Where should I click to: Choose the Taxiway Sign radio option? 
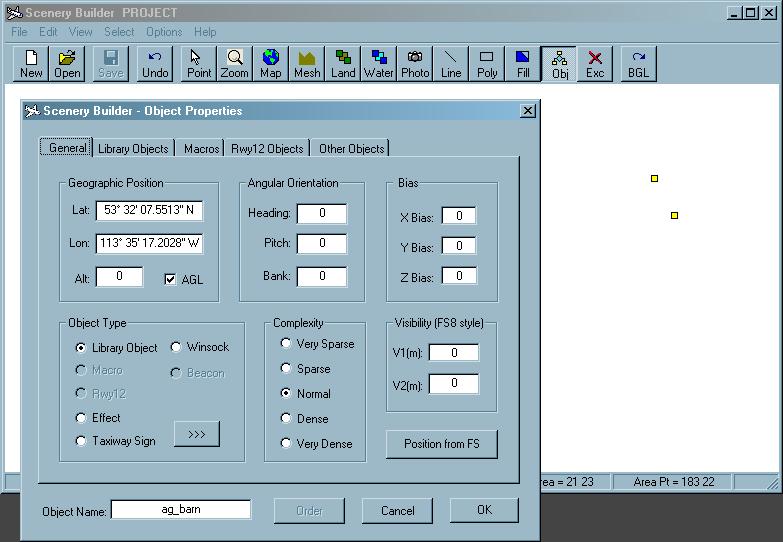[82, 441]
